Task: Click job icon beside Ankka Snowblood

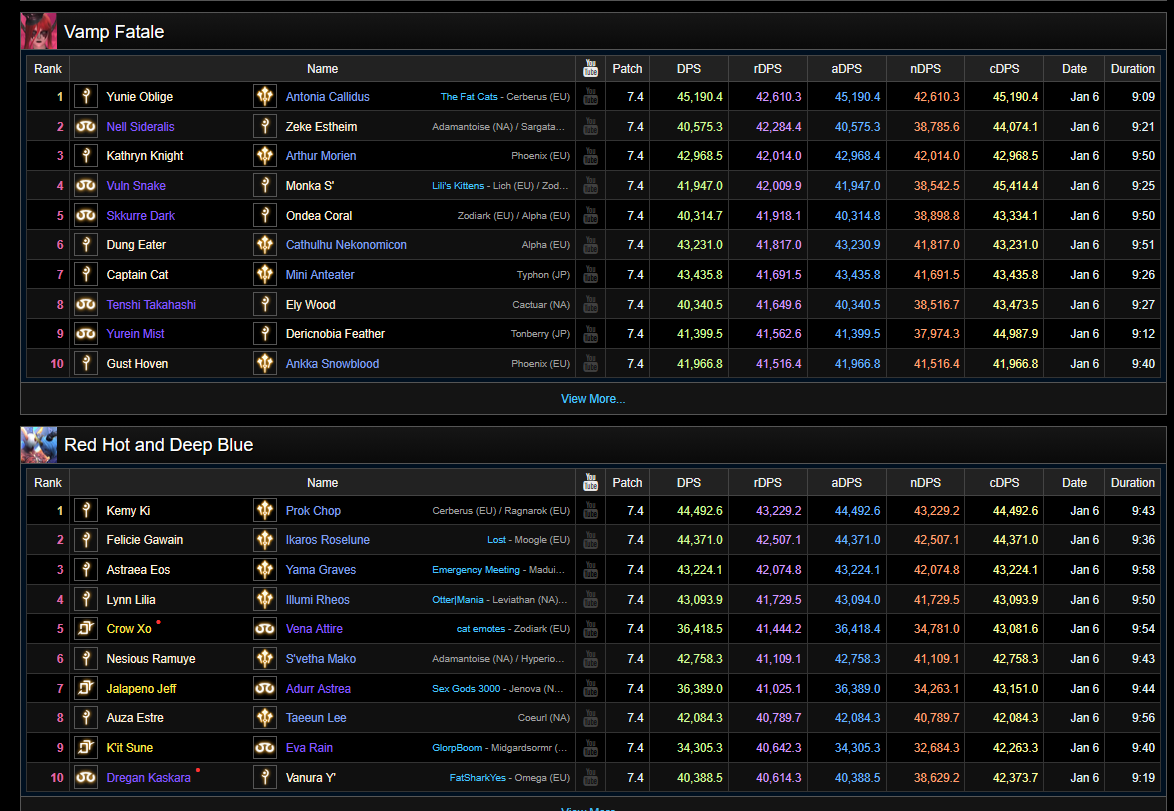Action: pyautogui.click(x=265, y=364)
